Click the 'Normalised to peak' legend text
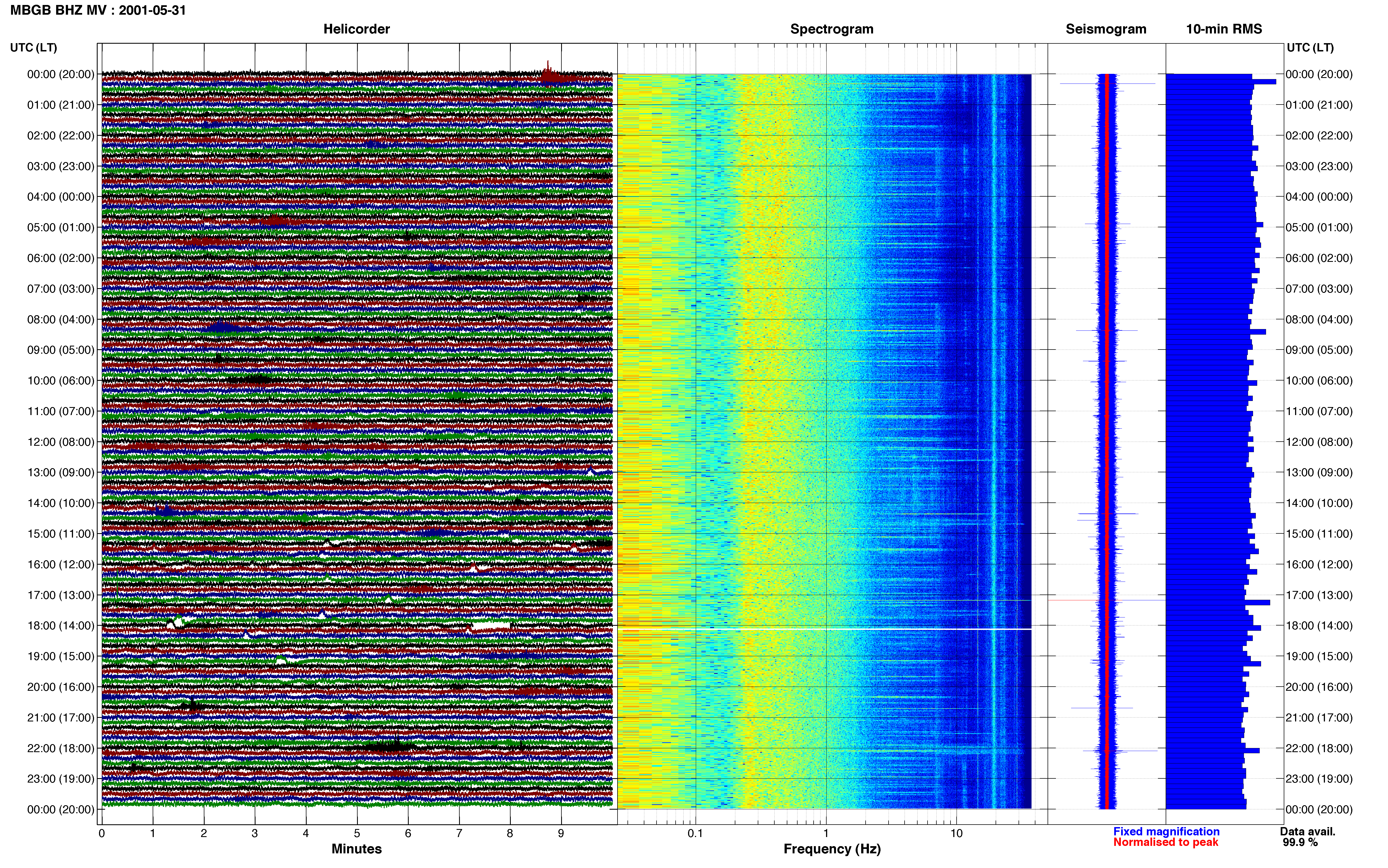 click(x=1165, y=842)
